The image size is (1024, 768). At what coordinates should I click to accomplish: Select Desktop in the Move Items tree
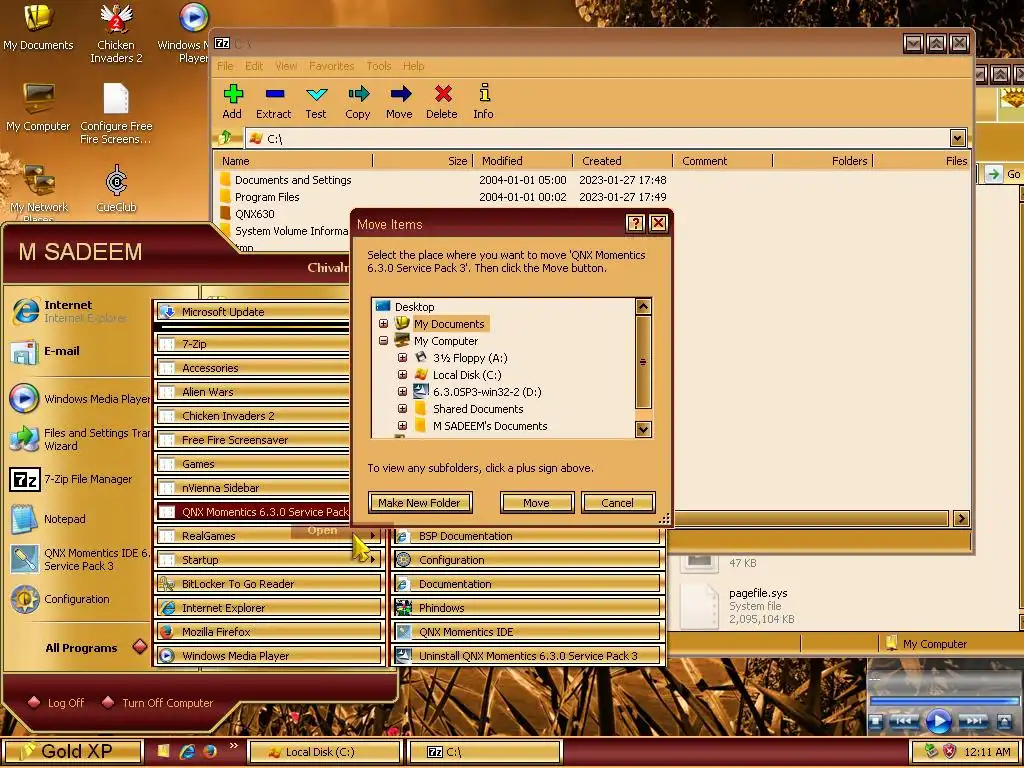point(414,307)
